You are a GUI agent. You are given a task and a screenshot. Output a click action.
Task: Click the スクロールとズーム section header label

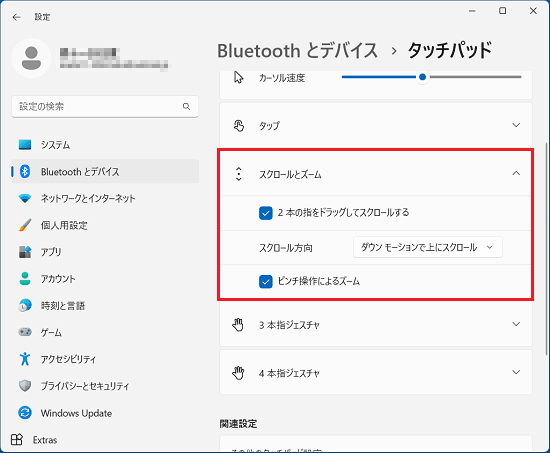290,174
